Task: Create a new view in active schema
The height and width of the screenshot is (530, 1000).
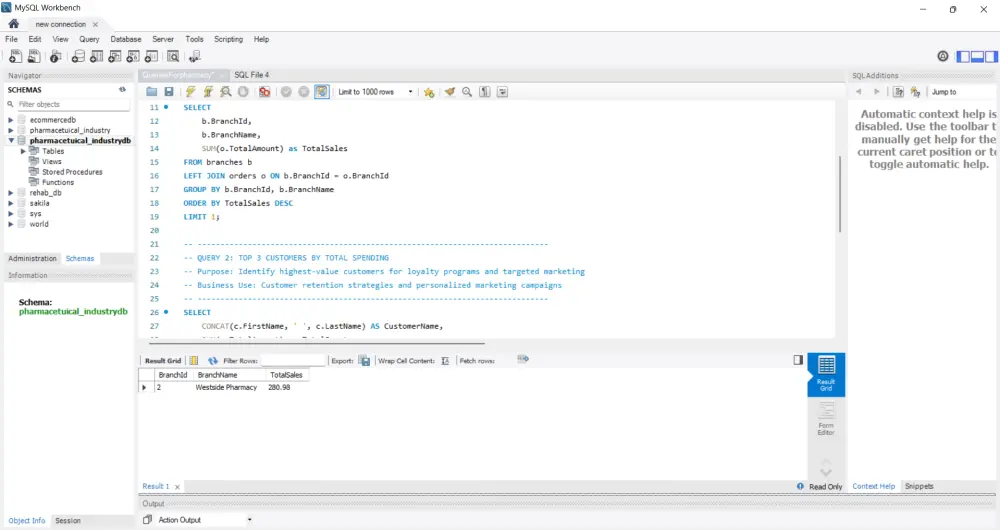Action: point(115,57)
